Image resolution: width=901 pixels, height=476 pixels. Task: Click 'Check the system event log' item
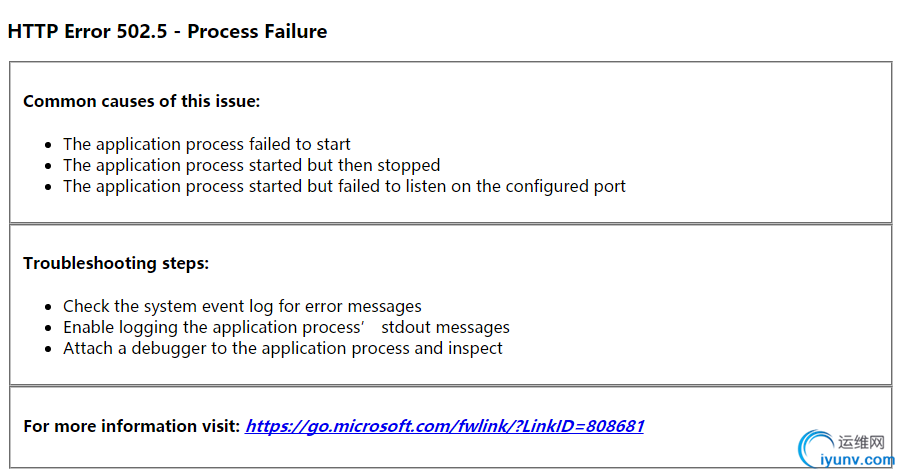pyautogui.click(x=242, y=306)
